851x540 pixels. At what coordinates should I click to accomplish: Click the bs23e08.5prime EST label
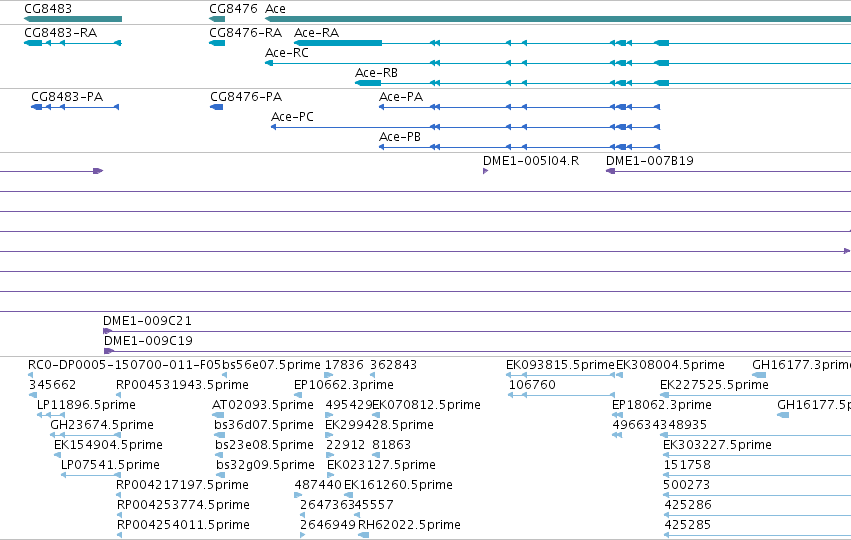tap(264, 445)
